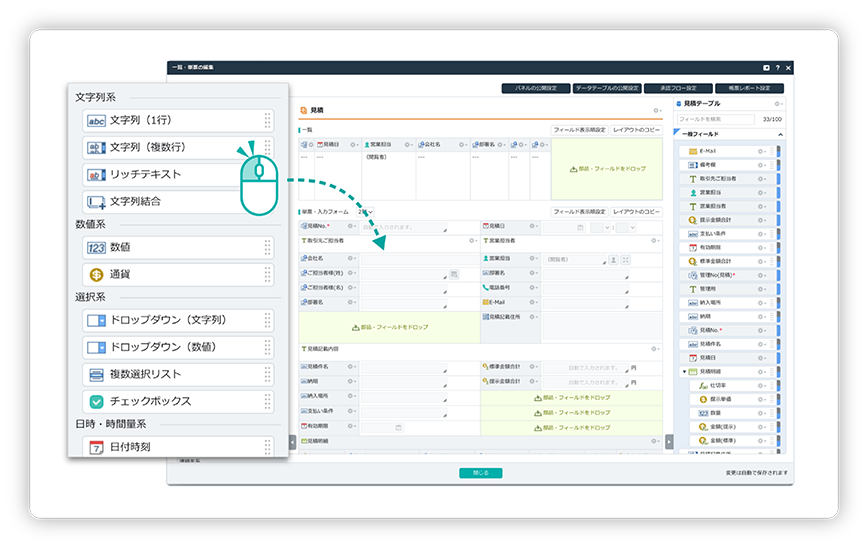
Task: Collapse the 一般フィールド section chevron
Action: pos(780,135)
